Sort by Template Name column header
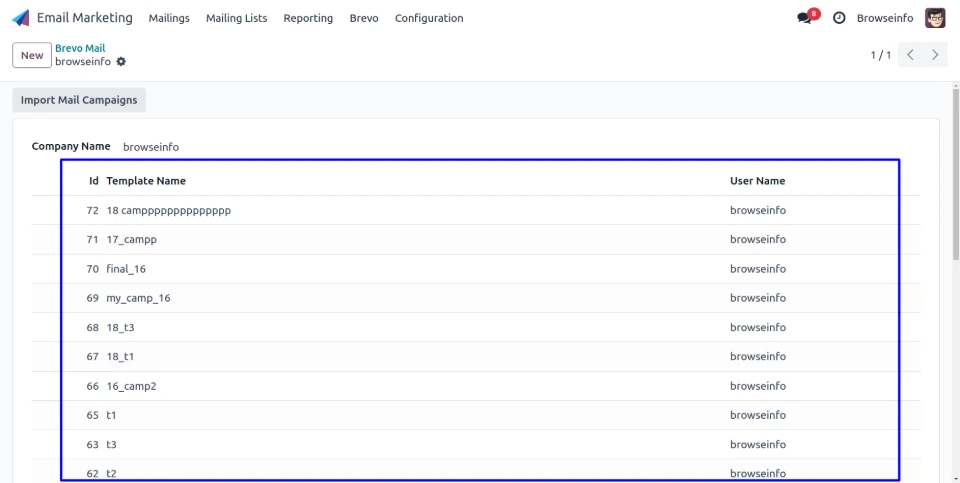 click(x=146, y=181)
